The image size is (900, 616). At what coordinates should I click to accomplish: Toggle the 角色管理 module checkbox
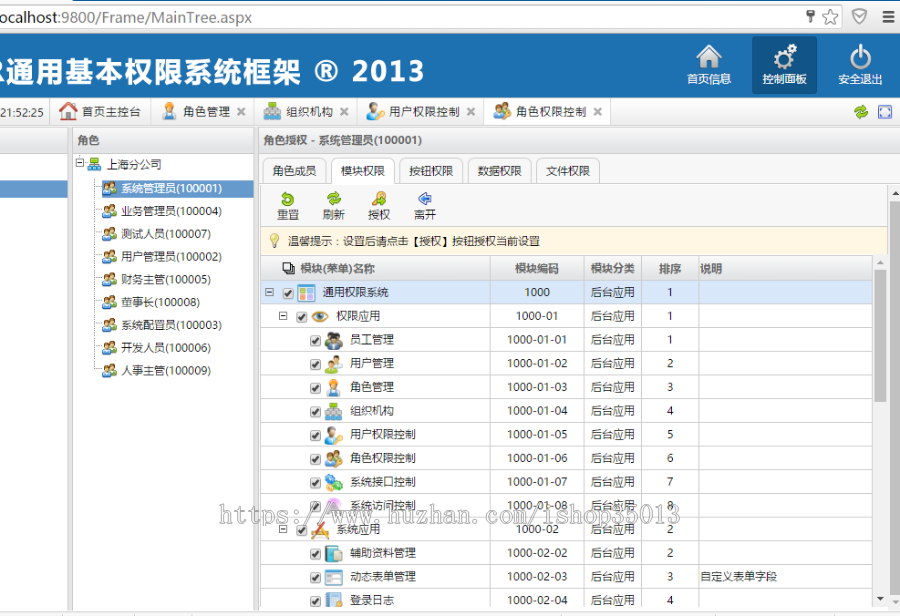[x=314, y=387]
